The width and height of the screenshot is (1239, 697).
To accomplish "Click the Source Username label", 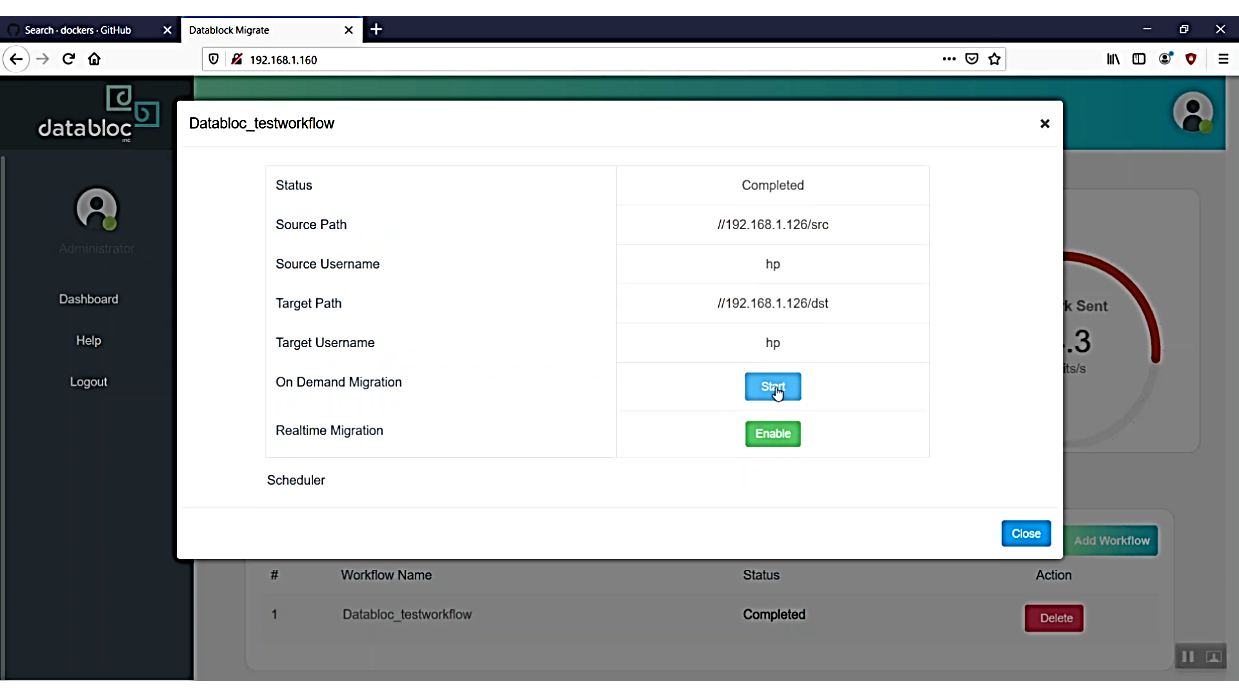I will click(x=327, y=264).
